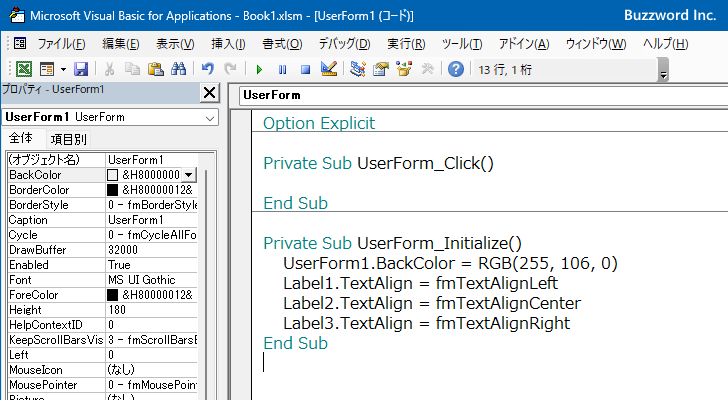The width and height of the screenshot is (728, 400).
Task: Open the デバッグ(D) menu
Action: [x=344, y=44]
